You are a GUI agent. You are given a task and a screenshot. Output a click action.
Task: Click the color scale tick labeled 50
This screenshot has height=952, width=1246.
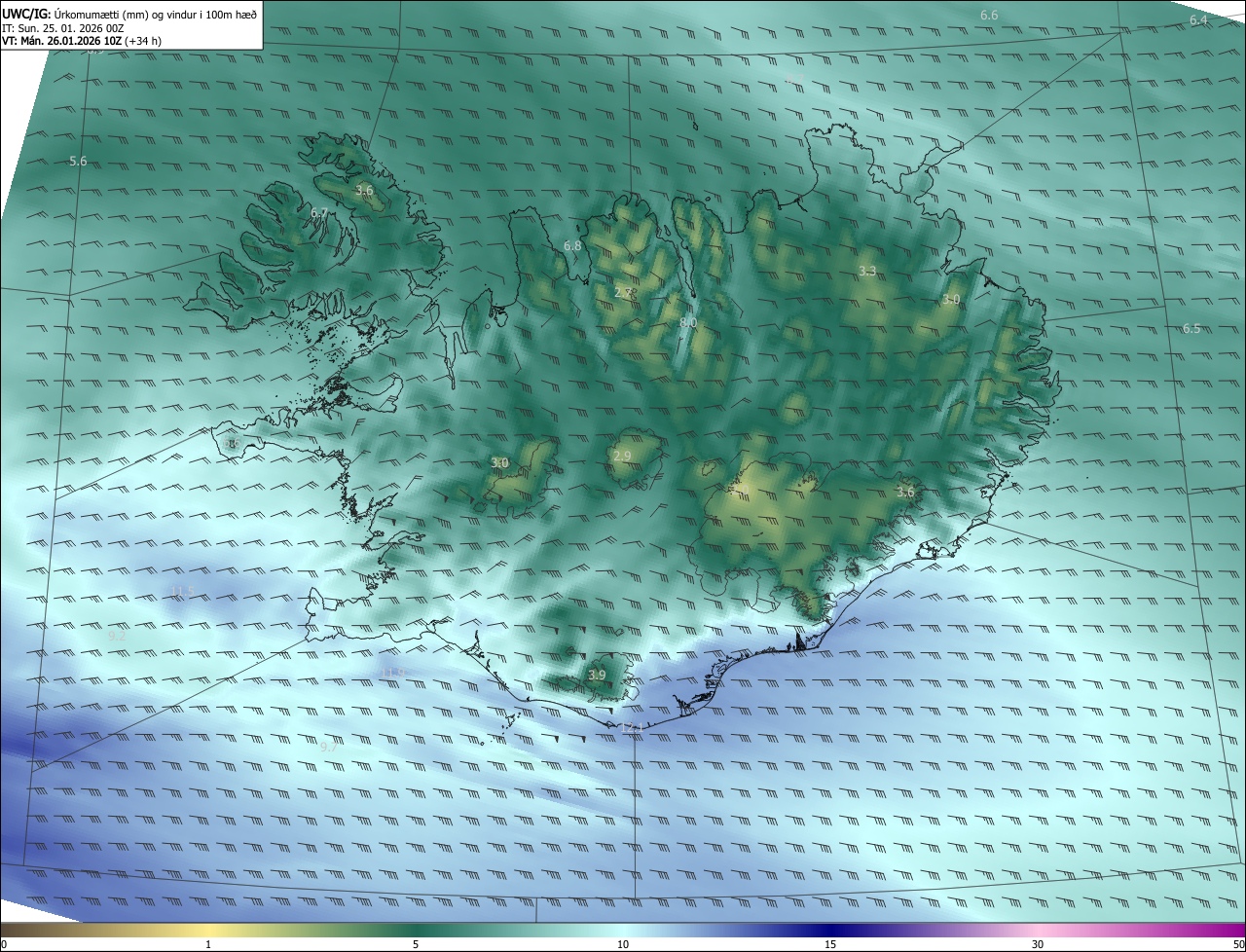[x=1238, y=944]
